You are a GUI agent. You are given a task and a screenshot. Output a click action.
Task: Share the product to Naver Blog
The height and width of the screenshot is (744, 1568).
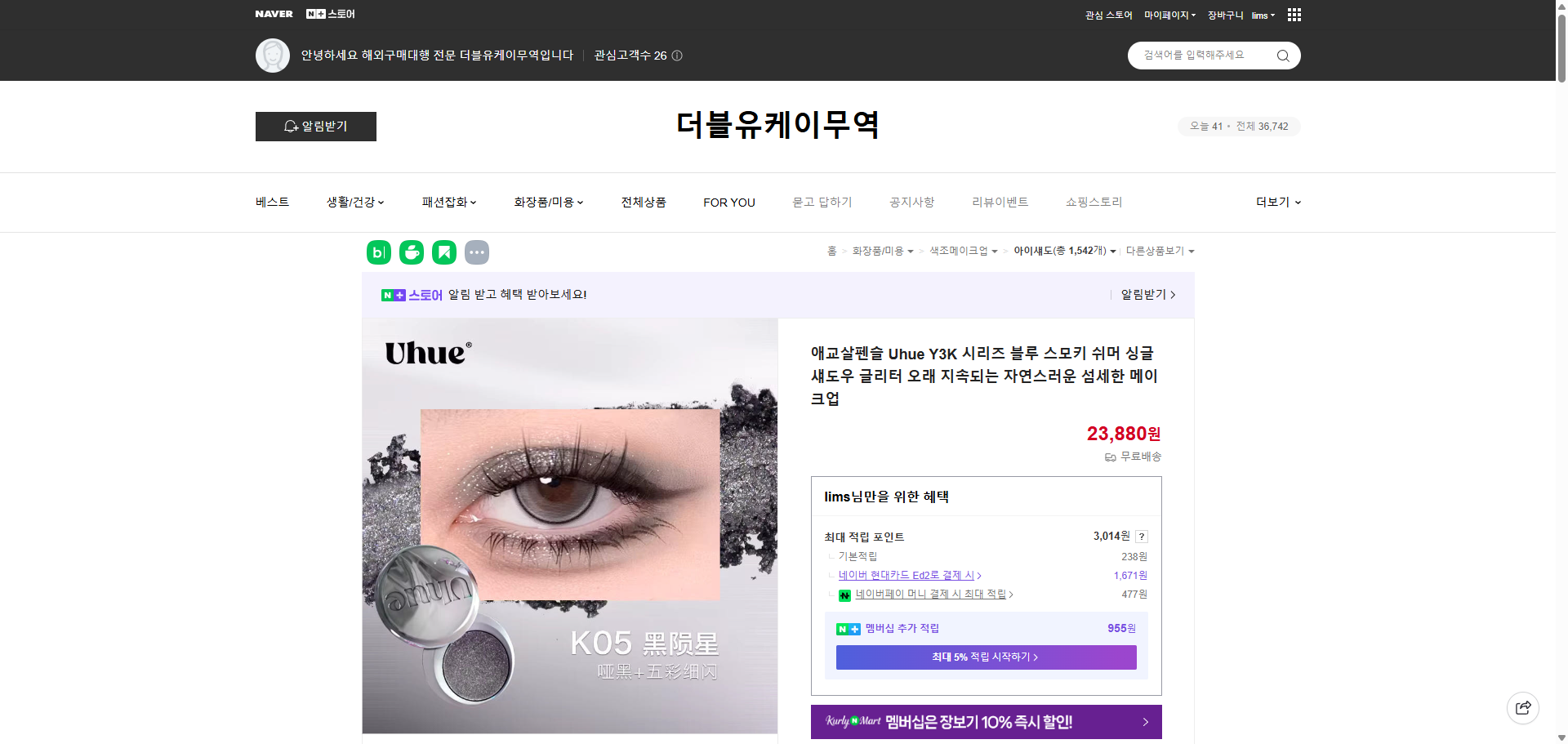[x=378, y=252]
